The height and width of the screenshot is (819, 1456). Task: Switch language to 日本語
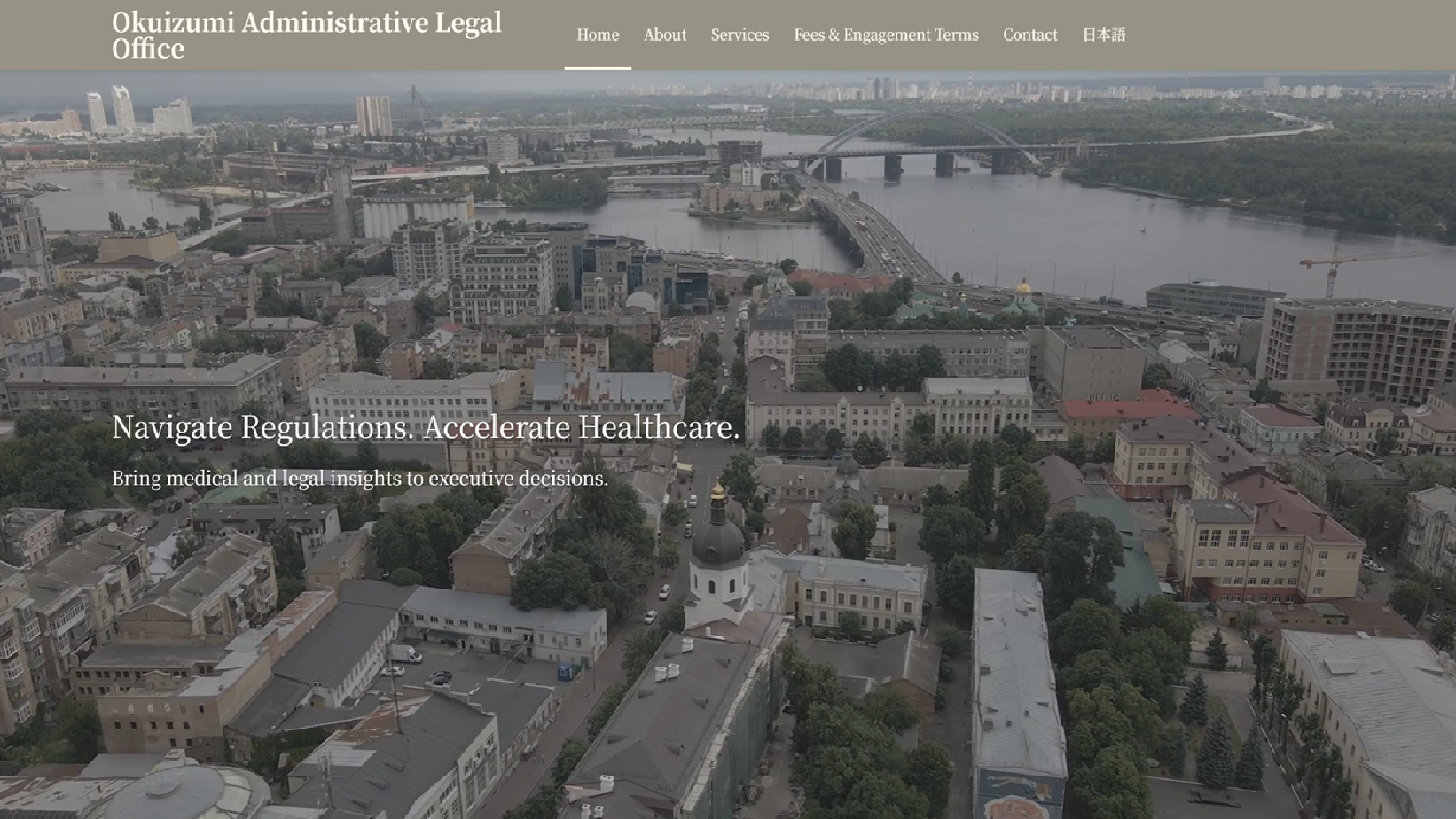click(x=1103, y=35)
